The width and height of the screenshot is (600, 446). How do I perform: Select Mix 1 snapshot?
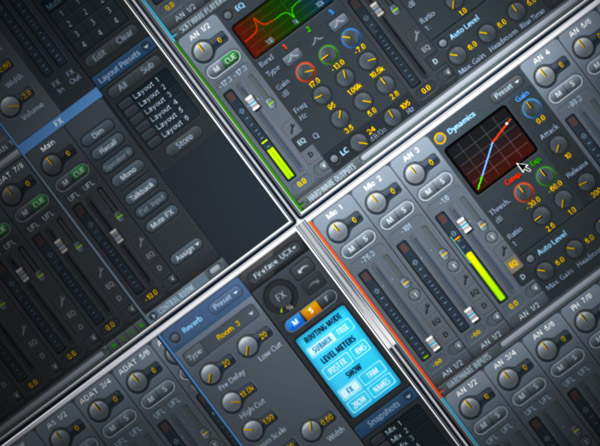tap(393, 428)
